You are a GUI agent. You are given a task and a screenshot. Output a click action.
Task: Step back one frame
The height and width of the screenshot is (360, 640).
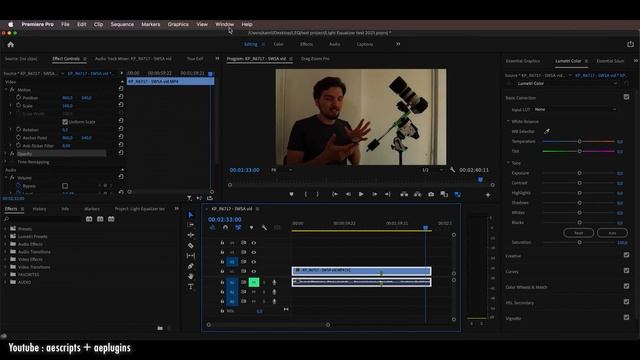pyautogui.click(x=348, y=195)
